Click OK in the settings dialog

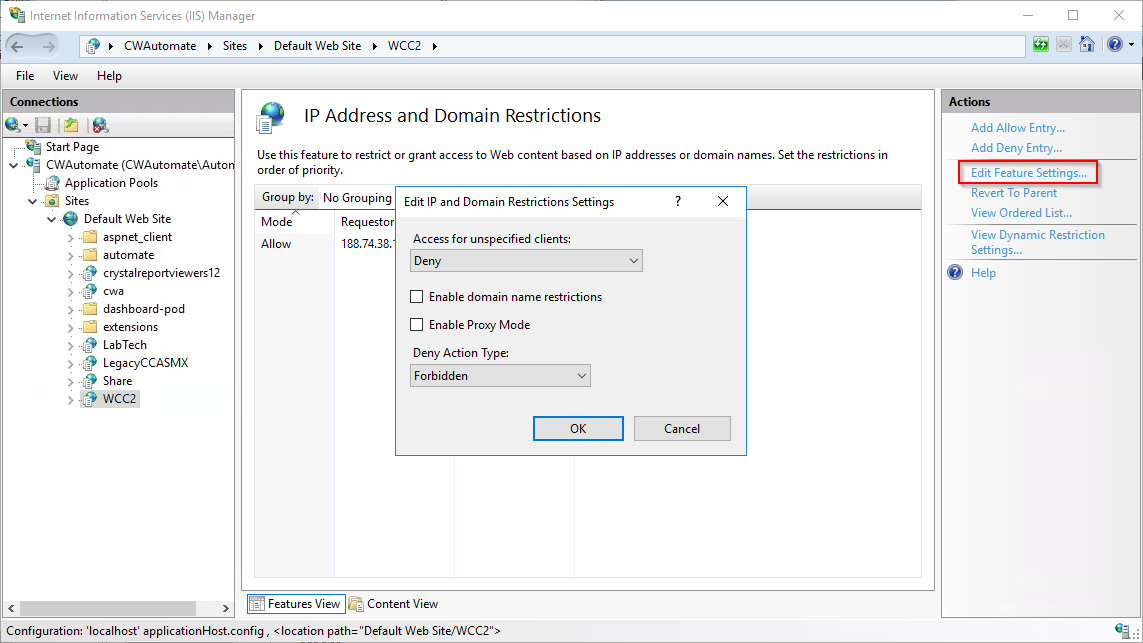pos(578,429)
